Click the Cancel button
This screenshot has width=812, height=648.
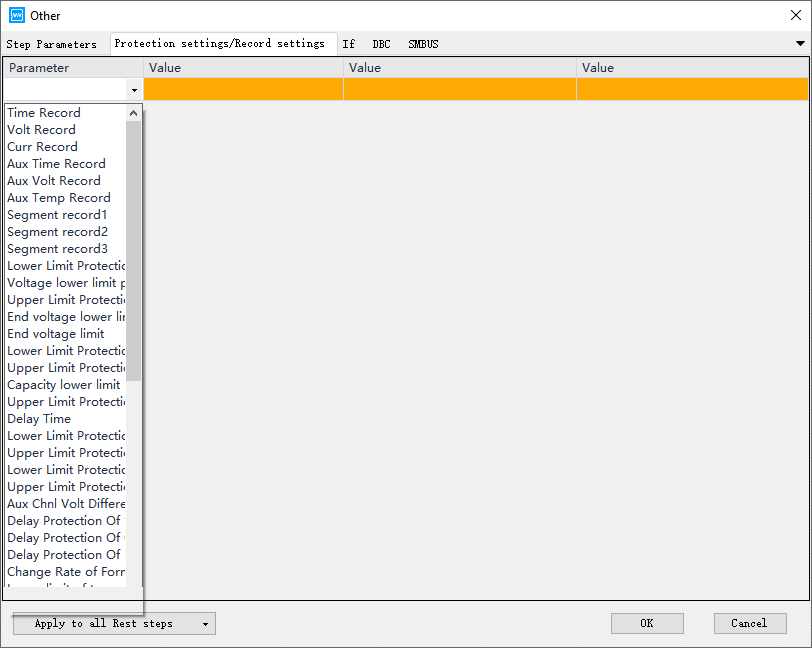pyautogui.click(x=749, y=623)
